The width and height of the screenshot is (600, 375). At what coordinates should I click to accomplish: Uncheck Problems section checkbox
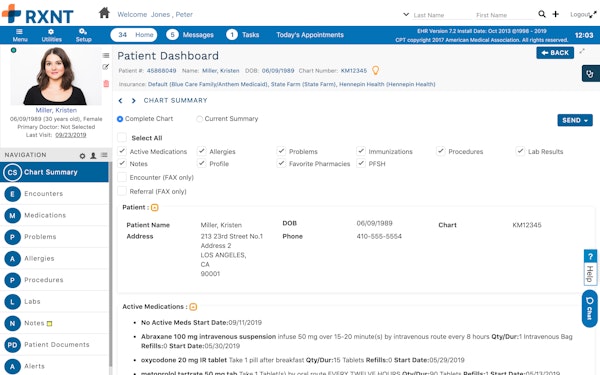281,151
